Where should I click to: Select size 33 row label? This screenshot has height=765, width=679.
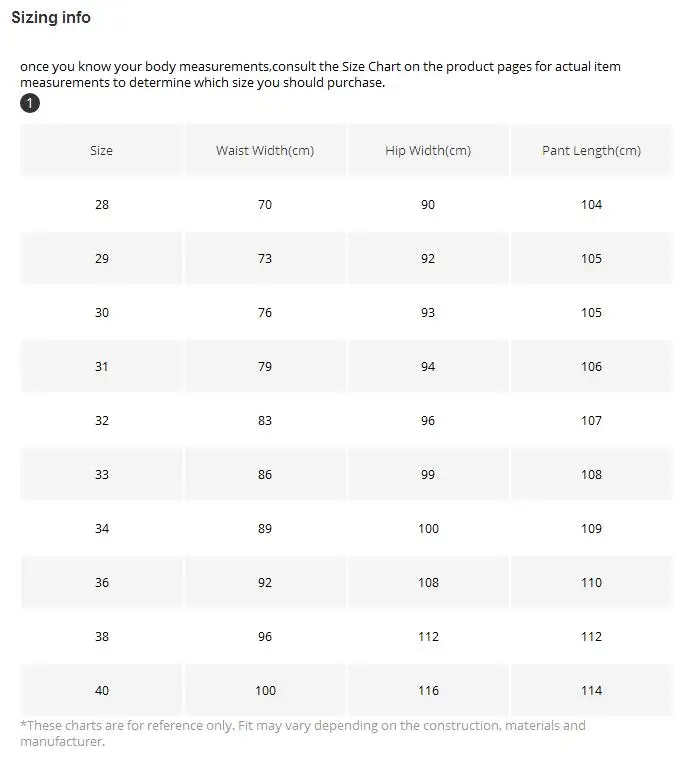[x=101, y=474]
